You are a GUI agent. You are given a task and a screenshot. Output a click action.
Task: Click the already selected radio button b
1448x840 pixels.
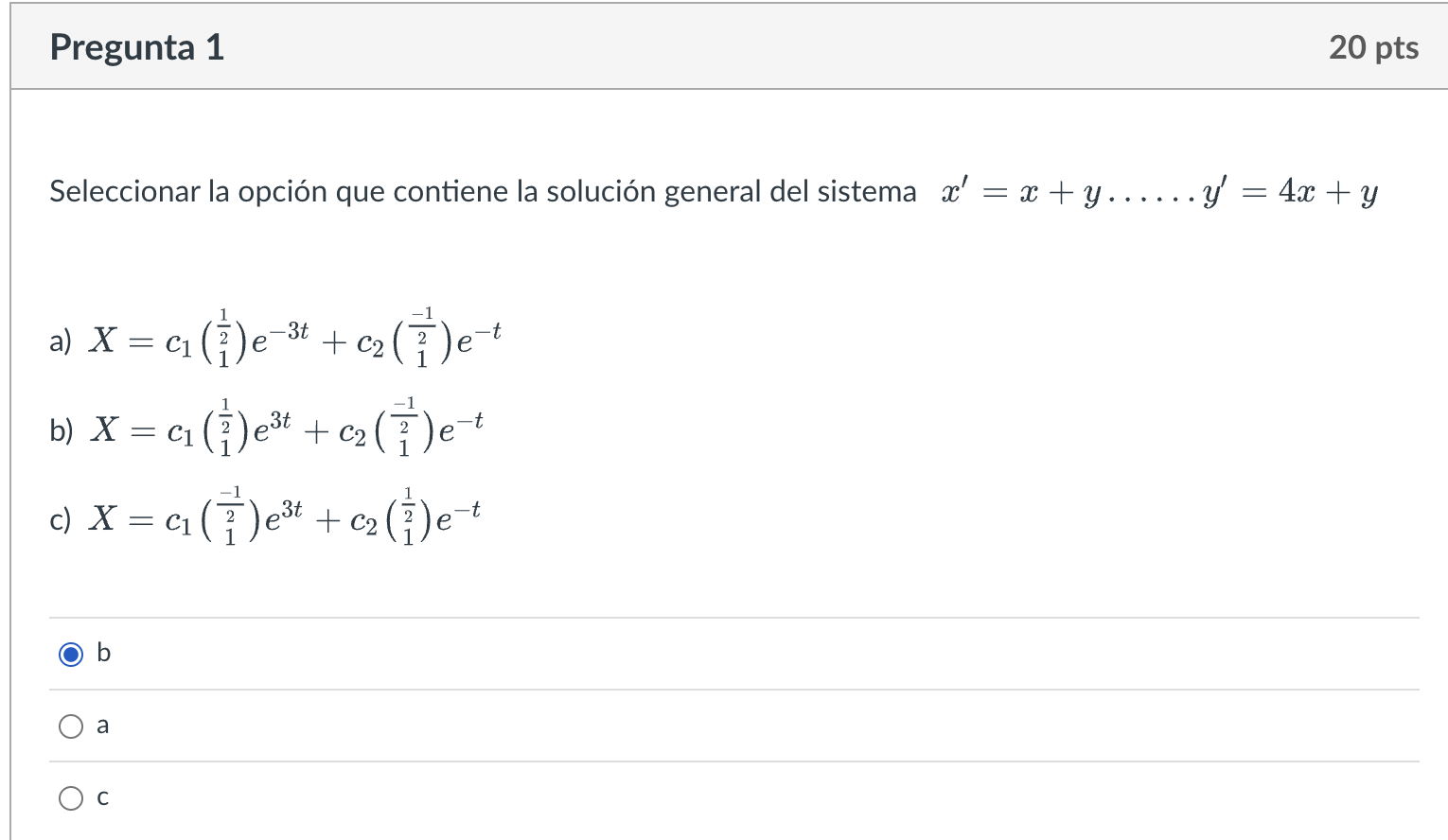71,653
